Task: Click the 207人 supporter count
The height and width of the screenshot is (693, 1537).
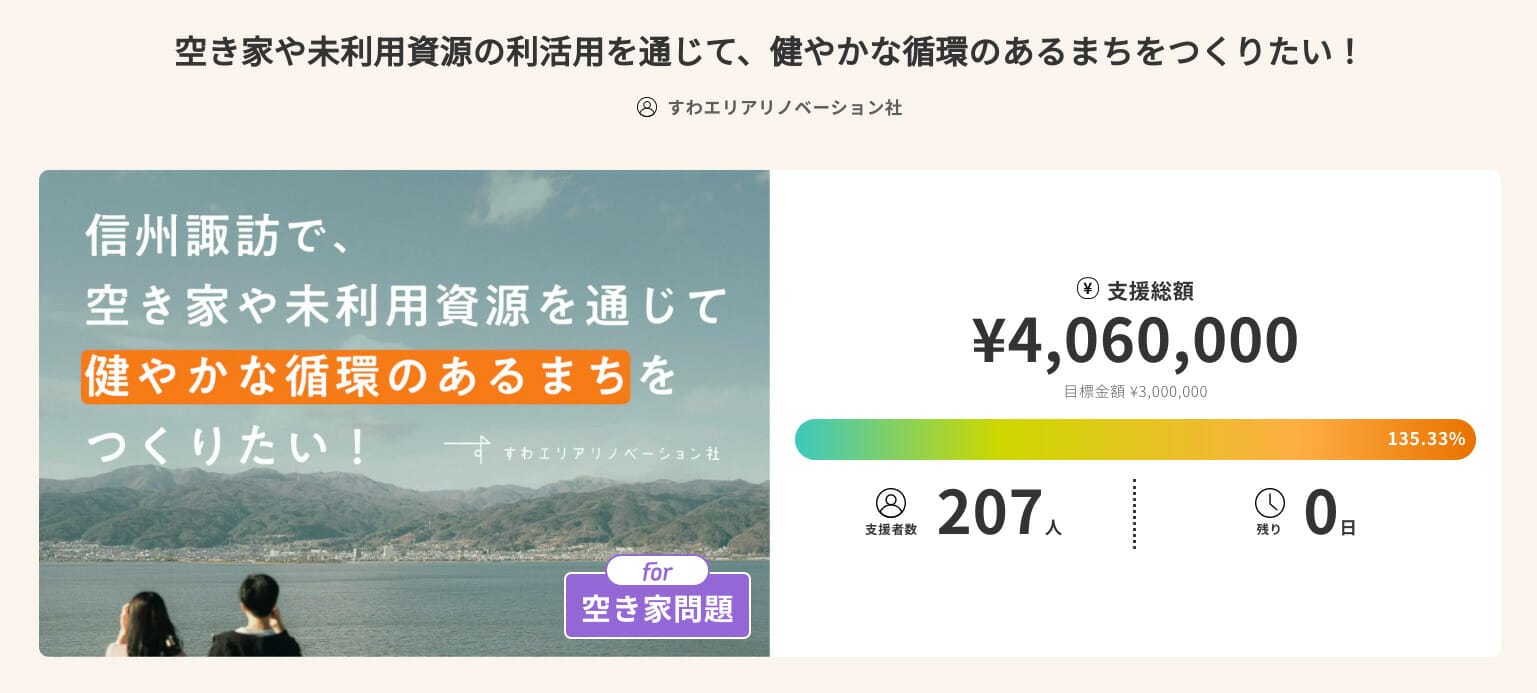Action: (998, 514)
